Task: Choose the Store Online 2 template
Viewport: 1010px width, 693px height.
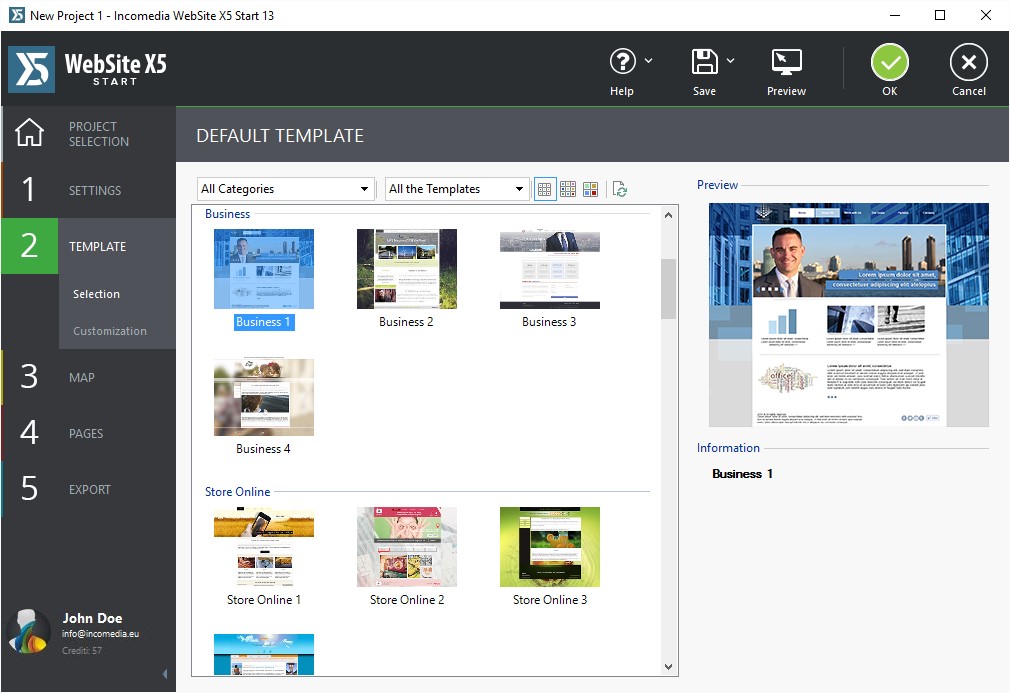Action: pyautogui.click(x=407, y=547)
